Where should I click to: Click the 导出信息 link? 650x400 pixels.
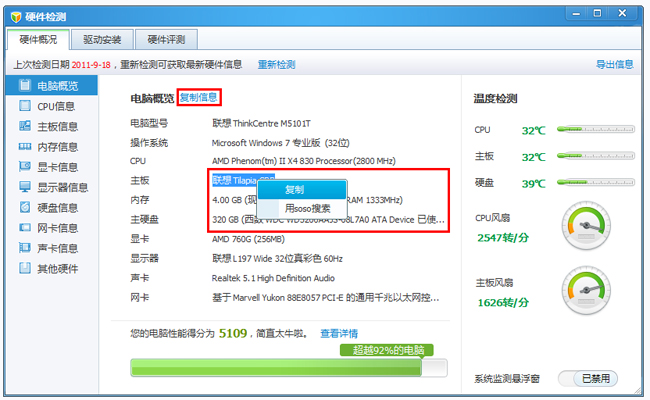pyautogui.click(x=615, y=64)
